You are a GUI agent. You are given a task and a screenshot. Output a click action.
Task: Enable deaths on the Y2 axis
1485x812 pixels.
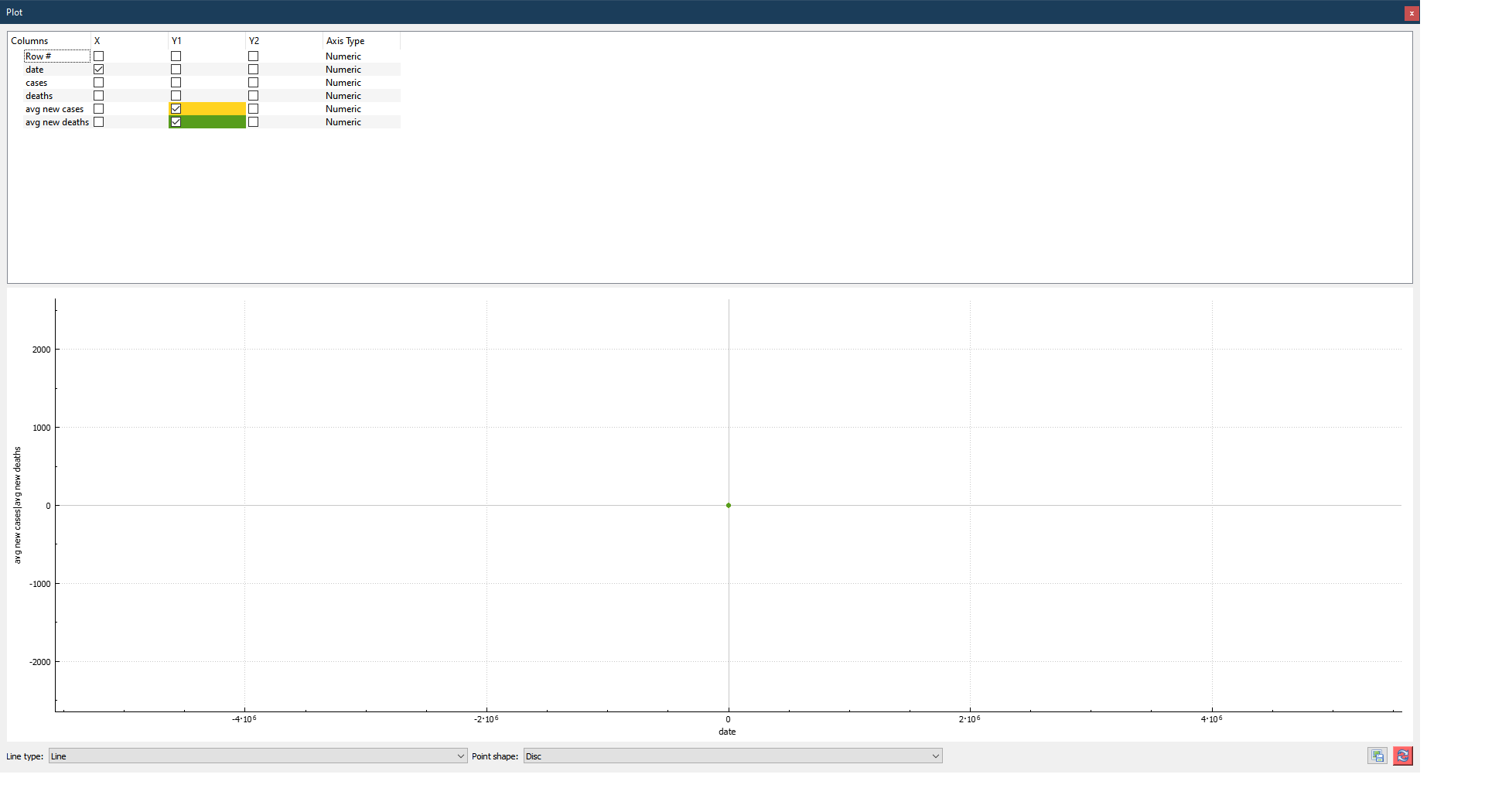tap(253, 95)
